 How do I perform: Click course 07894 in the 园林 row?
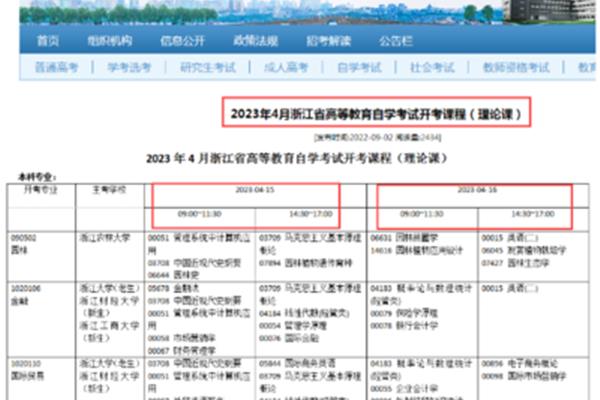[x=305, y=263]
